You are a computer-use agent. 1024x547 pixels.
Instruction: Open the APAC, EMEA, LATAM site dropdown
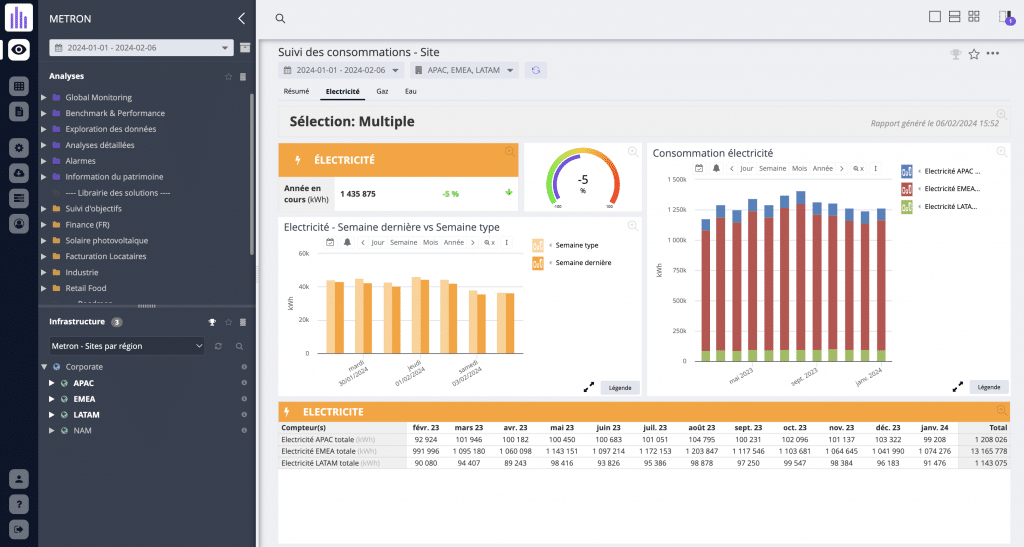464,70
